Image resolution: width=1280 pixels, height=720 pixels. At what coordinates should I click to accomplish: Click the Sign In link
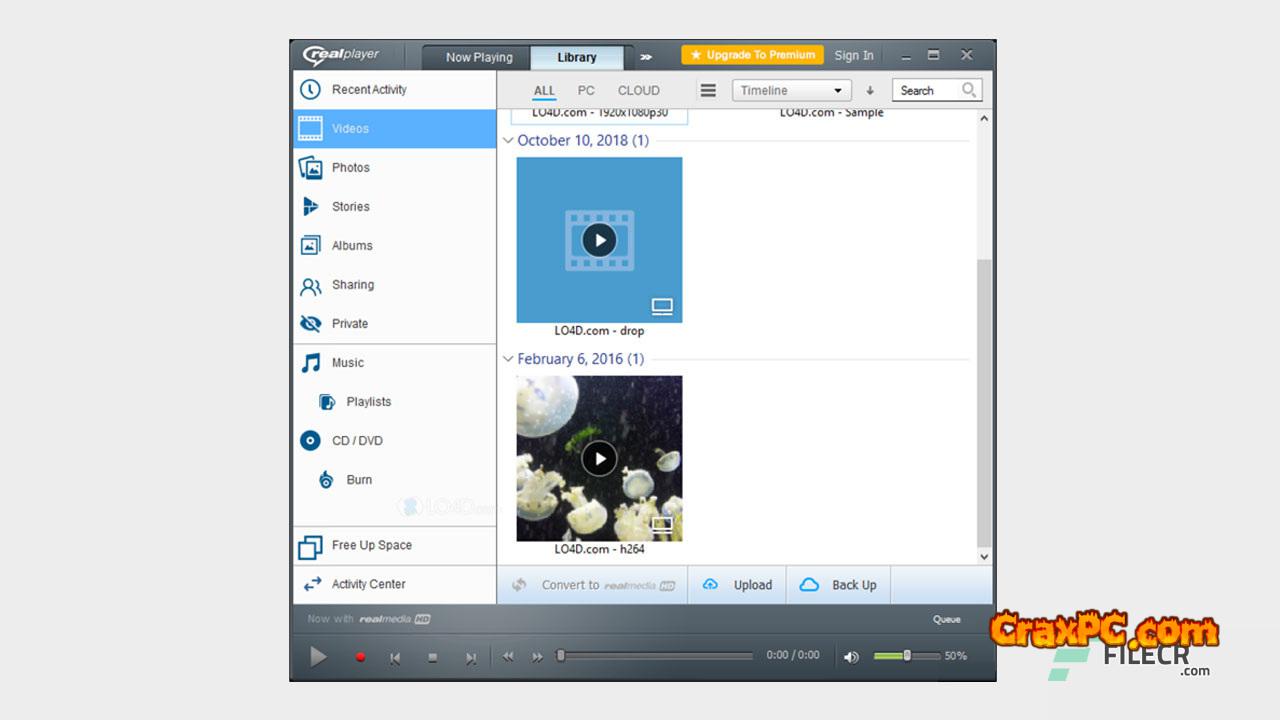point(854,56)
